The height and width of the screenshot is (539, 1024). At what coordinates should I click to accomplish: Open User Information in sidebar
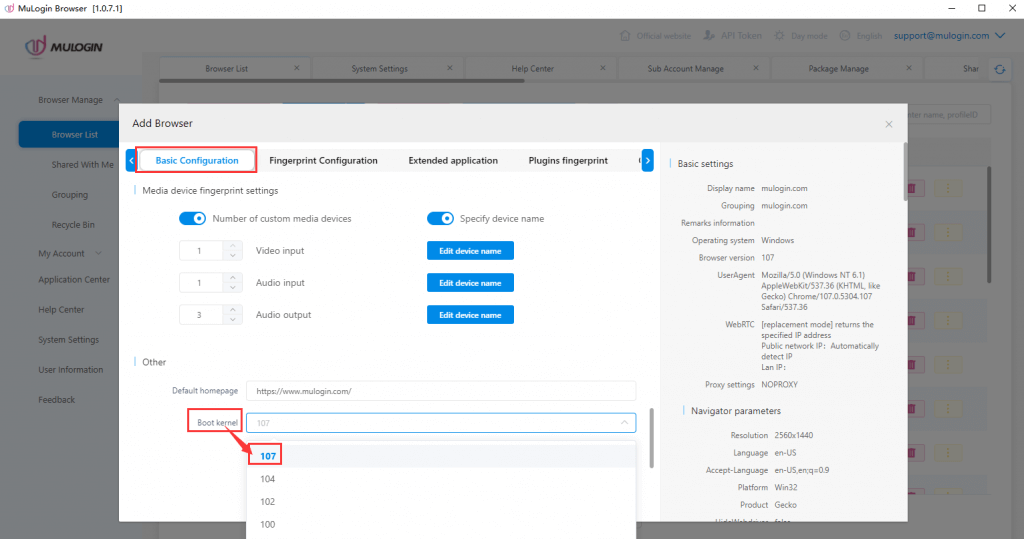[71, 370]
